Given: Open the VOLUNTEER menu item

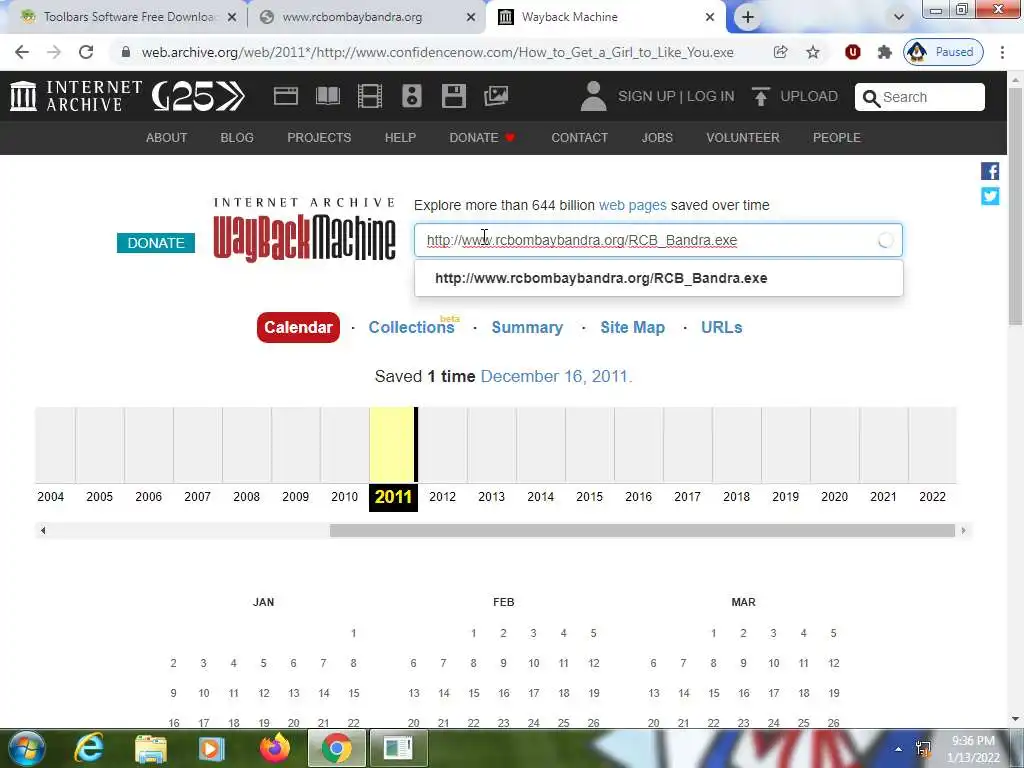Looking at the screenshot, I should pos(743,138).
